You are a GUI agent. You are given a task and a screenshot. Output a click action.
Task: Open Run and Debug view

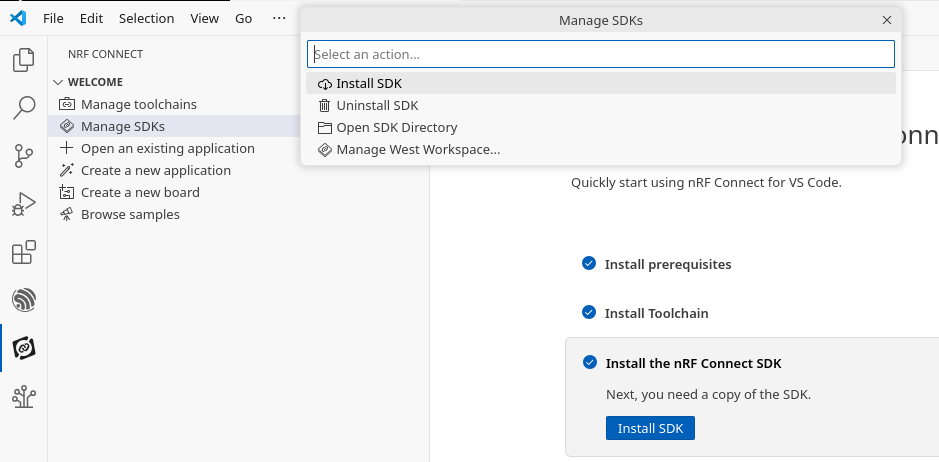pos(23,204)
